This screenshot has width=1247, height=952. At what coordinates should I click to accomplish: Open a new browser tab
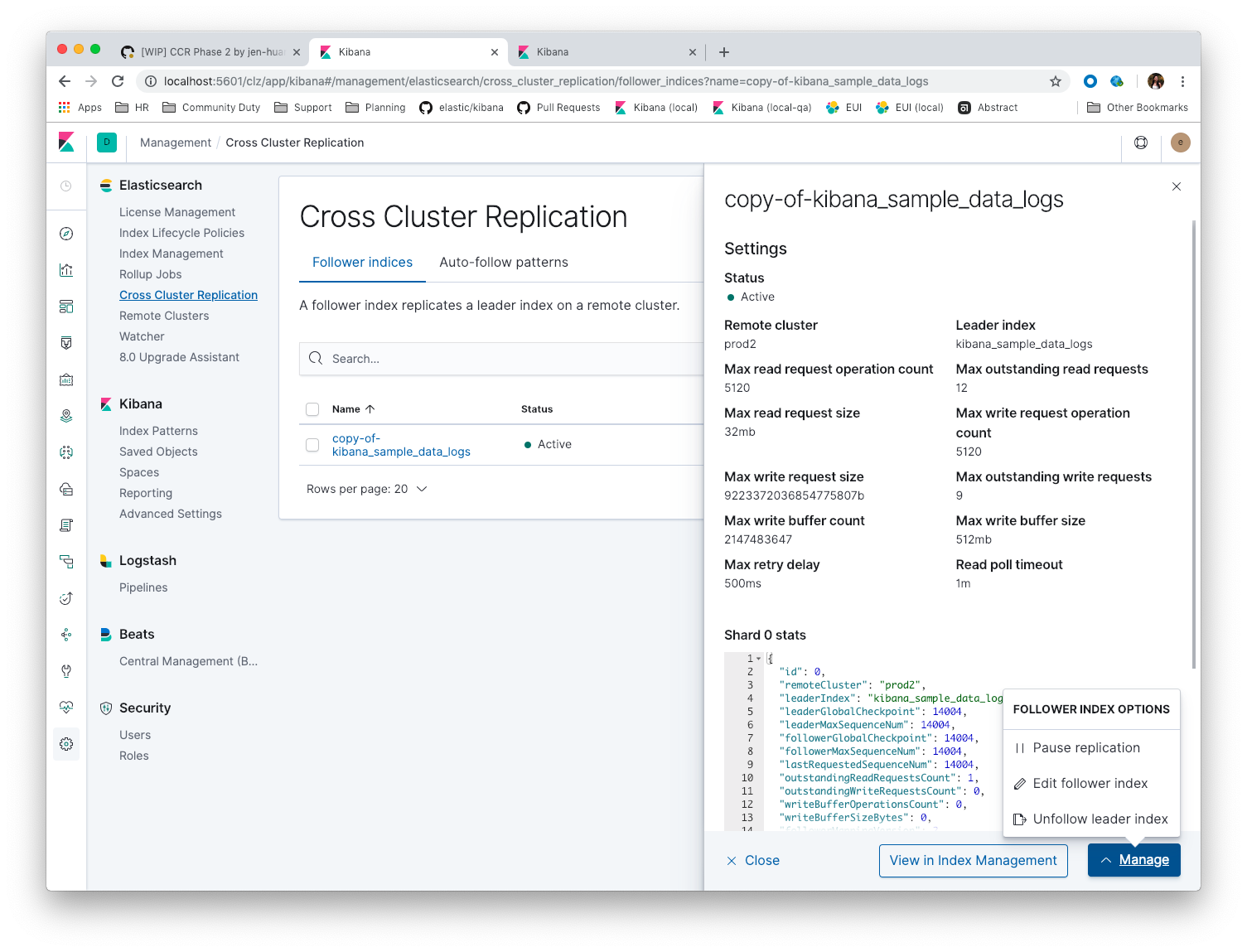724,52
